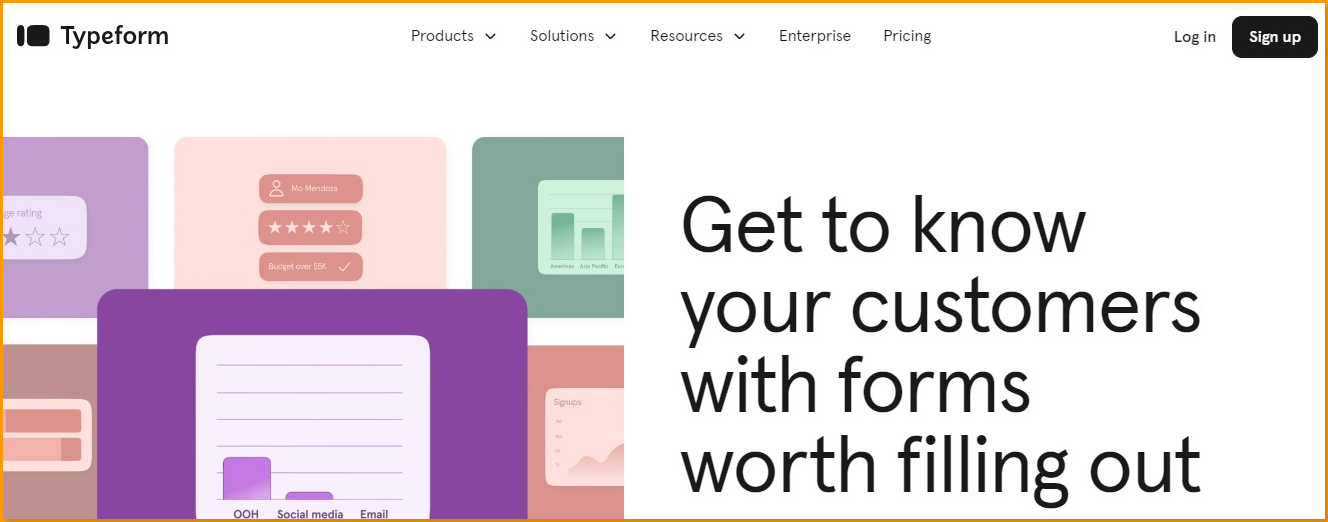Click the Mo Mendoza name pill
Viewport: 1328px width, 522px height.
(x=310, y=189)
